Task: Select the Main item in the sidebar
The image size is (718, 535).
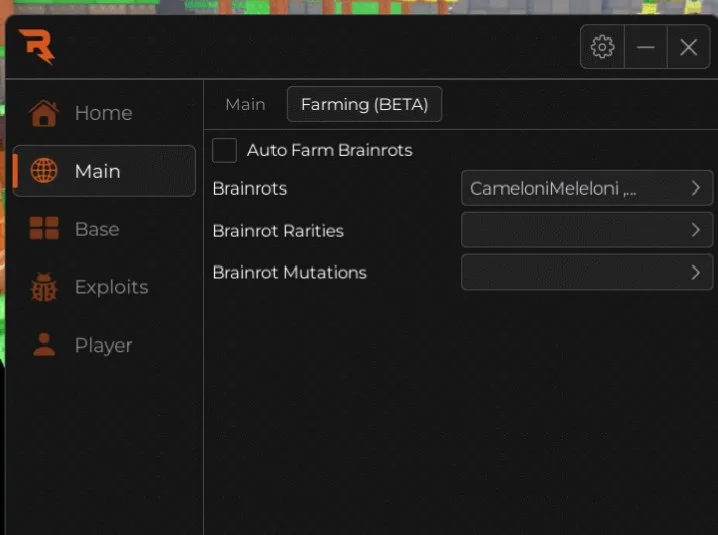Action: click(104, 171)
